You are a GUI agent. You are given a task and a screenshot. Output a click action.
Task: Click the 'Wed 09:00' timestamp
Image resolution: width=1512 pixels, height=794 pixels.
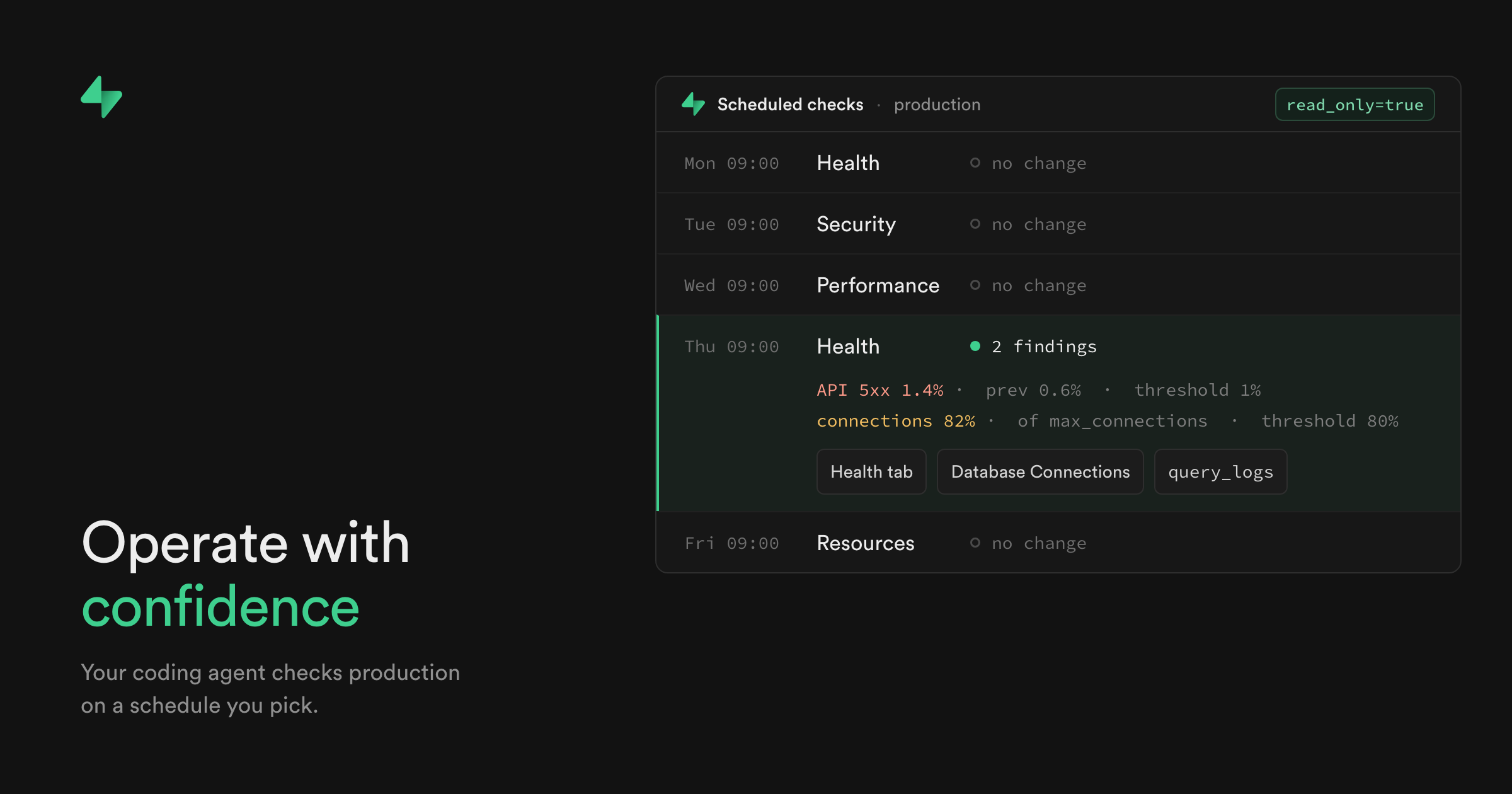click(x=731, y=285)
